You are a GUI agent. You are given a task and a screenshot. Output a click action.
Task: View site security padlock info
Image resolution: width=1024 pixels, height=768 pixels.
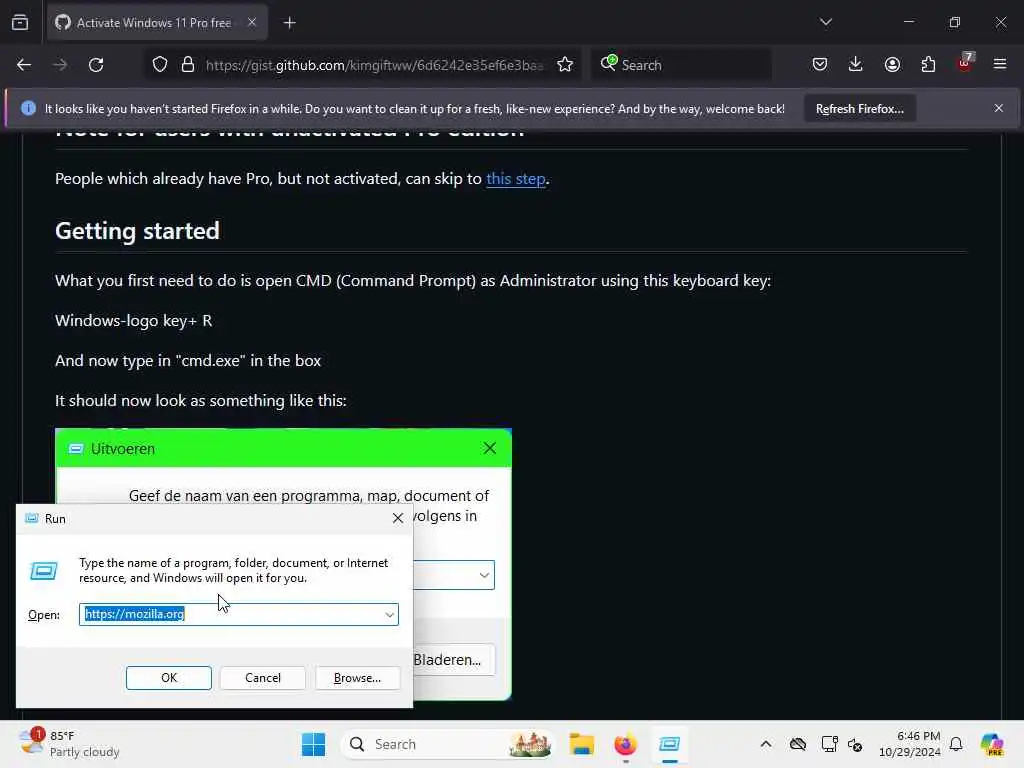[x=188, y=65]
